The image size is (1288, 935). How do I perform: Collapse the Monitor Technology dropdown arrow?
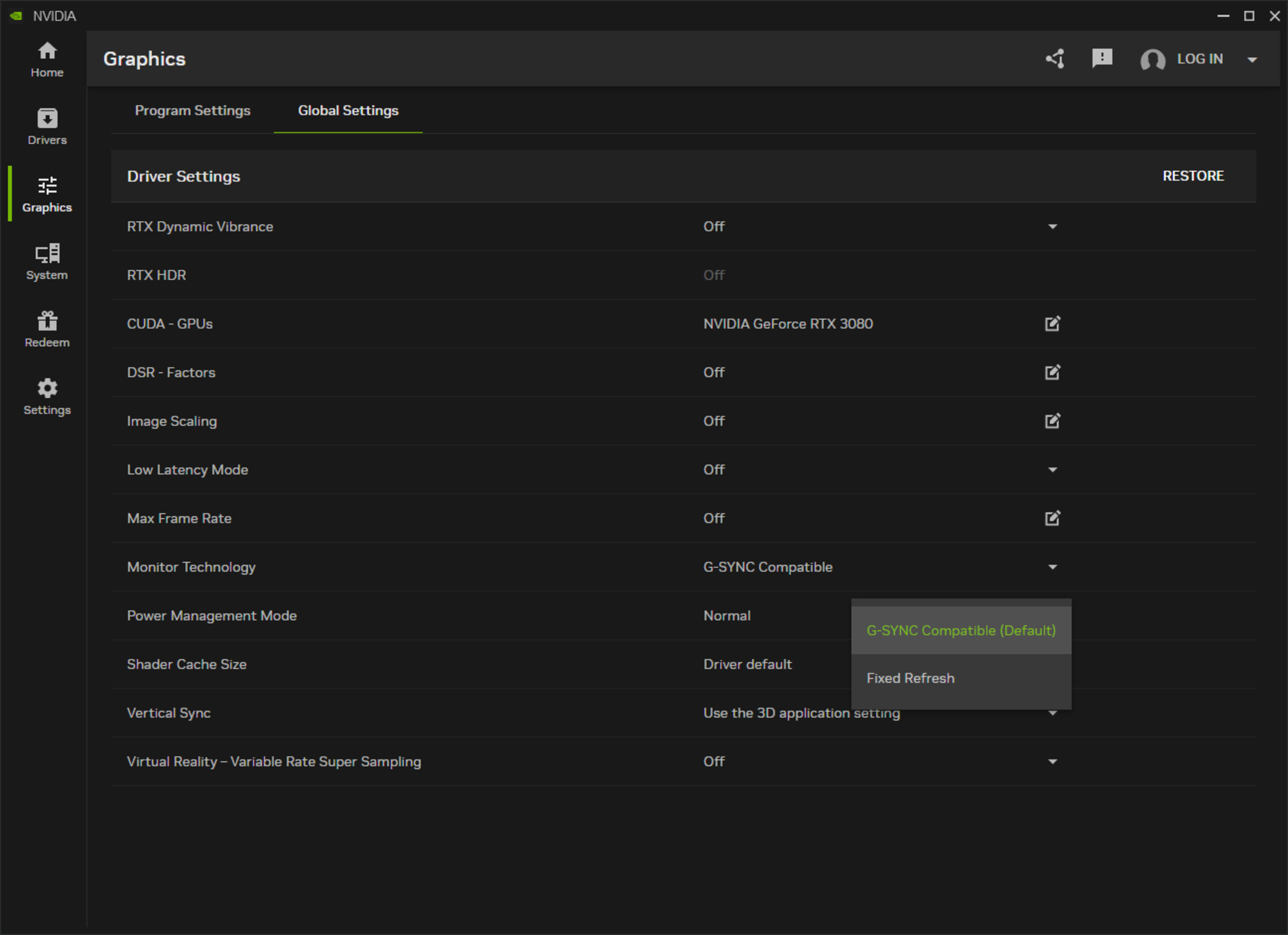pyautogui.click(x=1052, y=567)
